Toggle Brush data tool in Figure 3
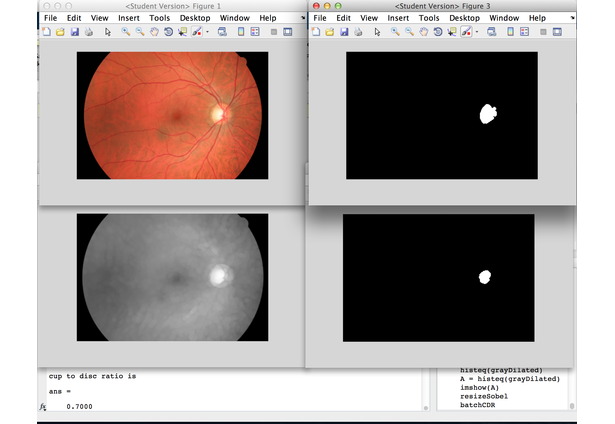 pos(466,32)
